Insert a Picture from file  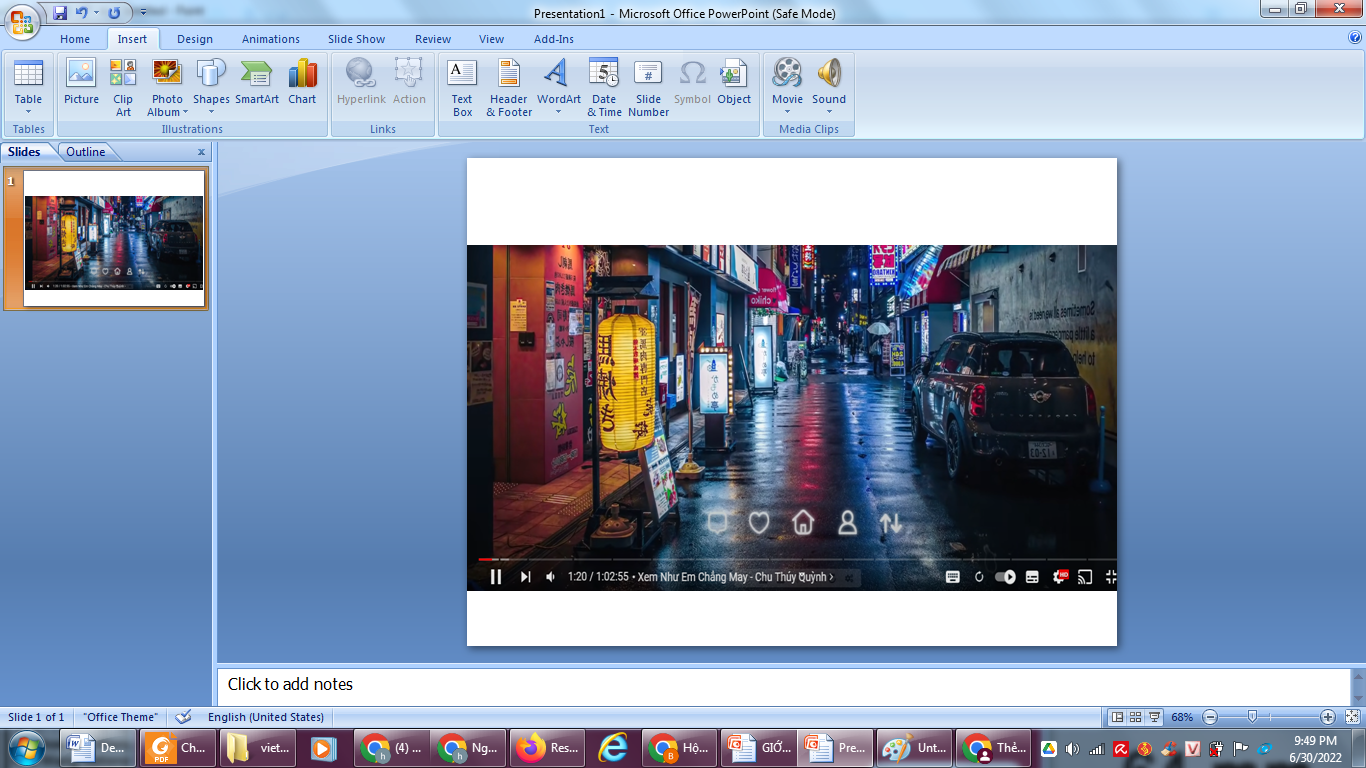tap(81, 82)
